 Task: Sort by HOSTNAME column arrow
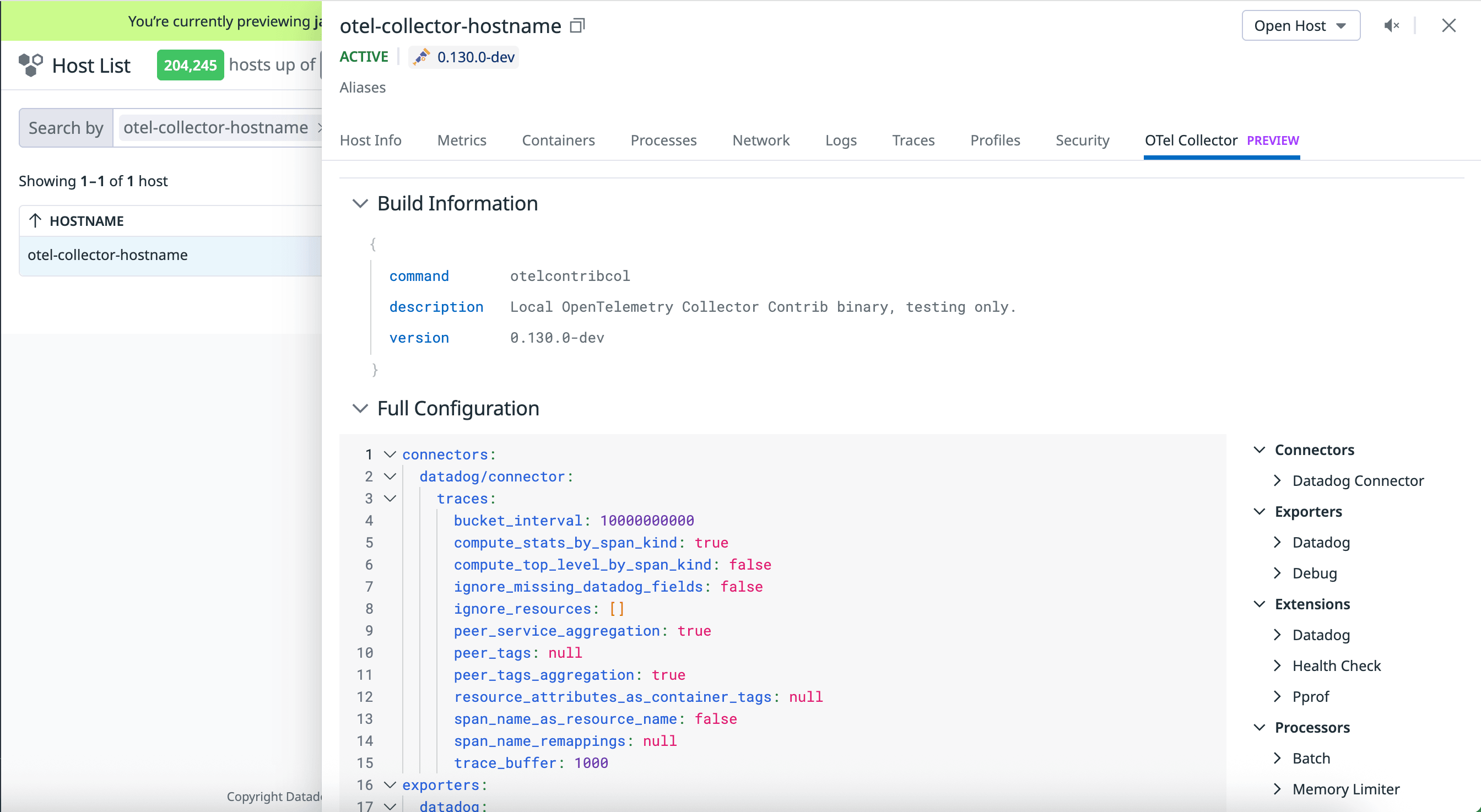tap(35, 221)
